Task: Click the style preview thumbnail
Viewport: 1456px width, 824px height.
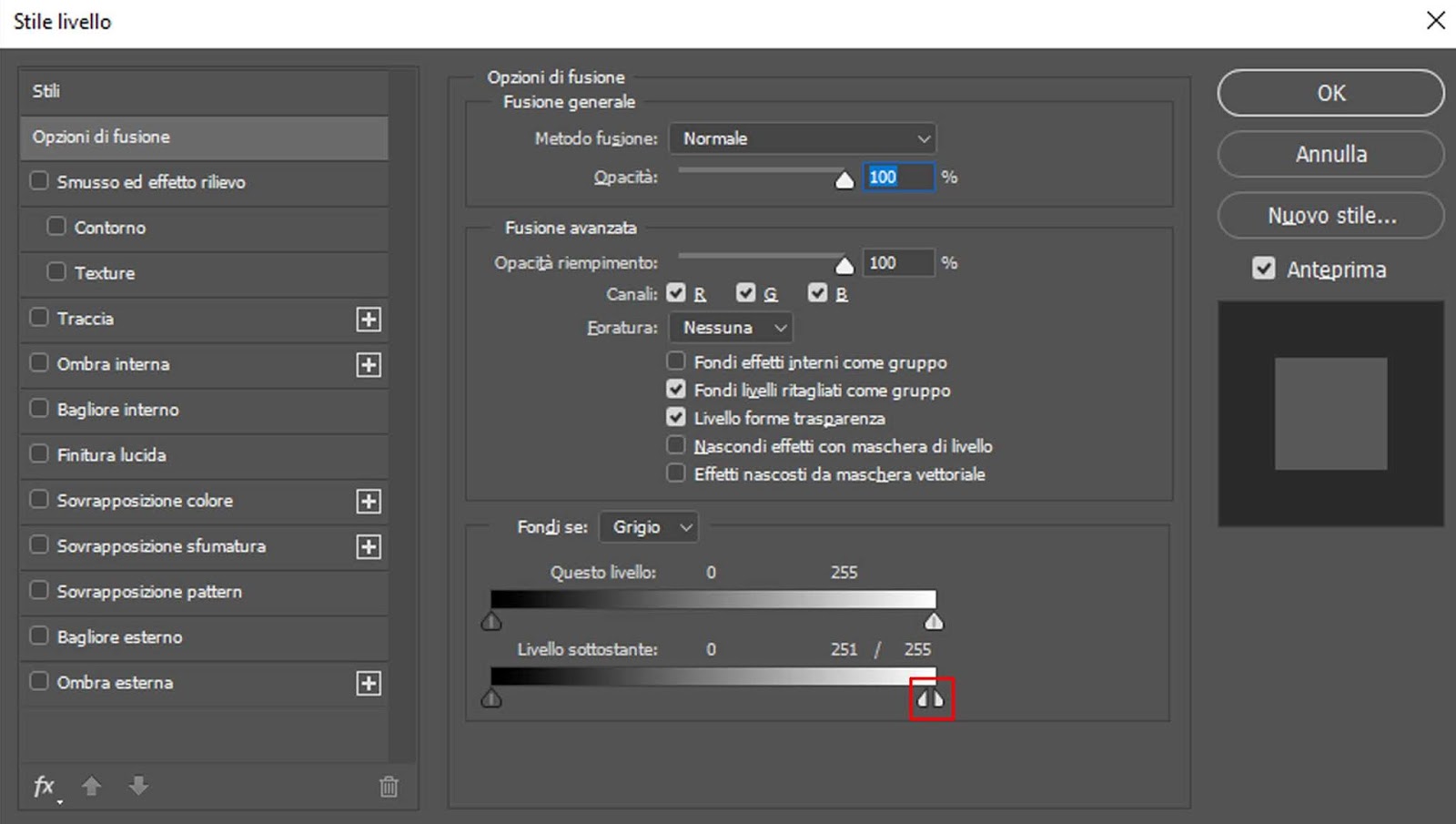Action: coord(1330,413)
